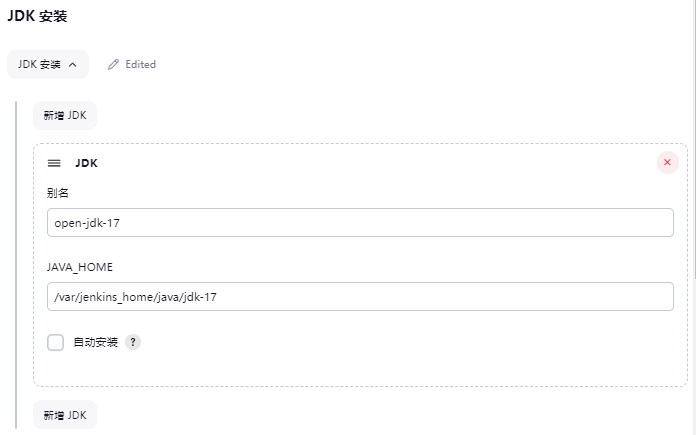Click the drag handle icon of the JDK entry

[x=54, y=163]
